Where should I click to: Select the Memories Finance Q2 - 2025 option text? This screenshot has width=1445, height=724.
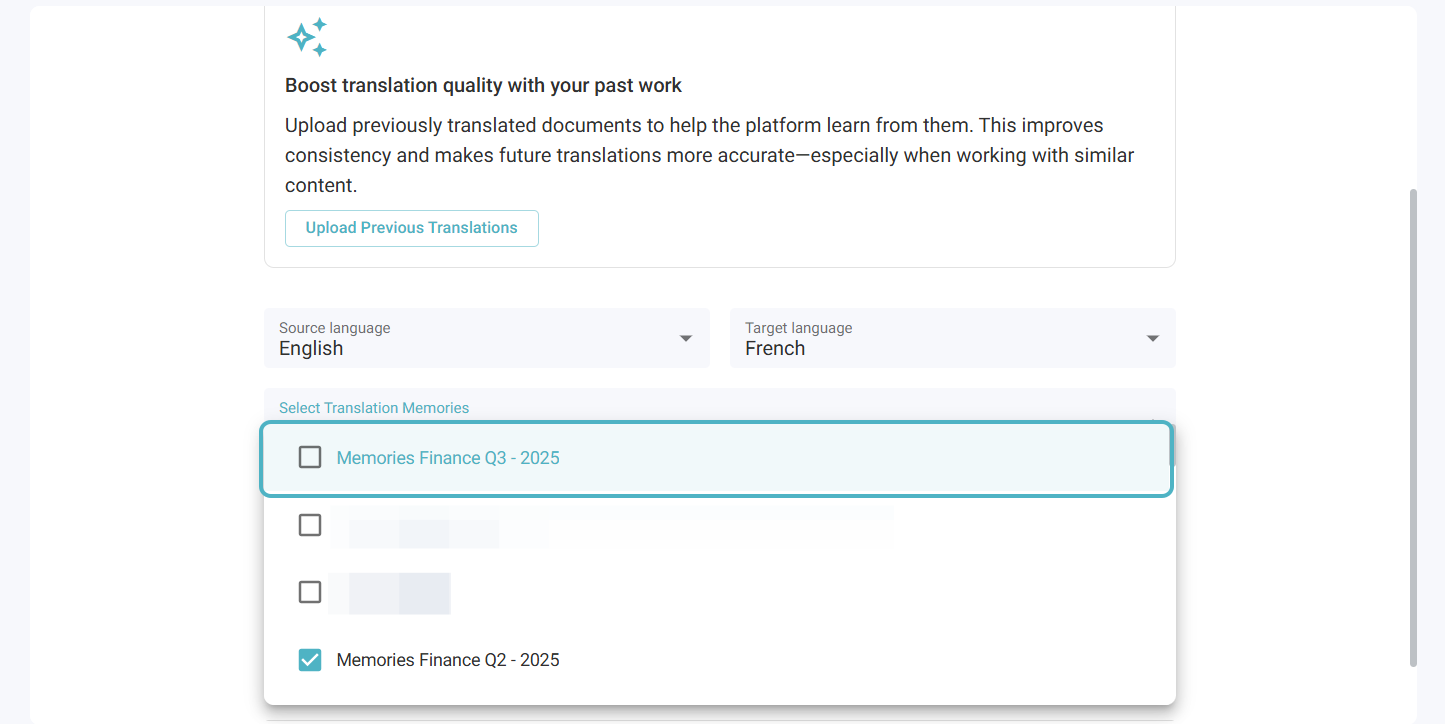(x=448, y=660)
